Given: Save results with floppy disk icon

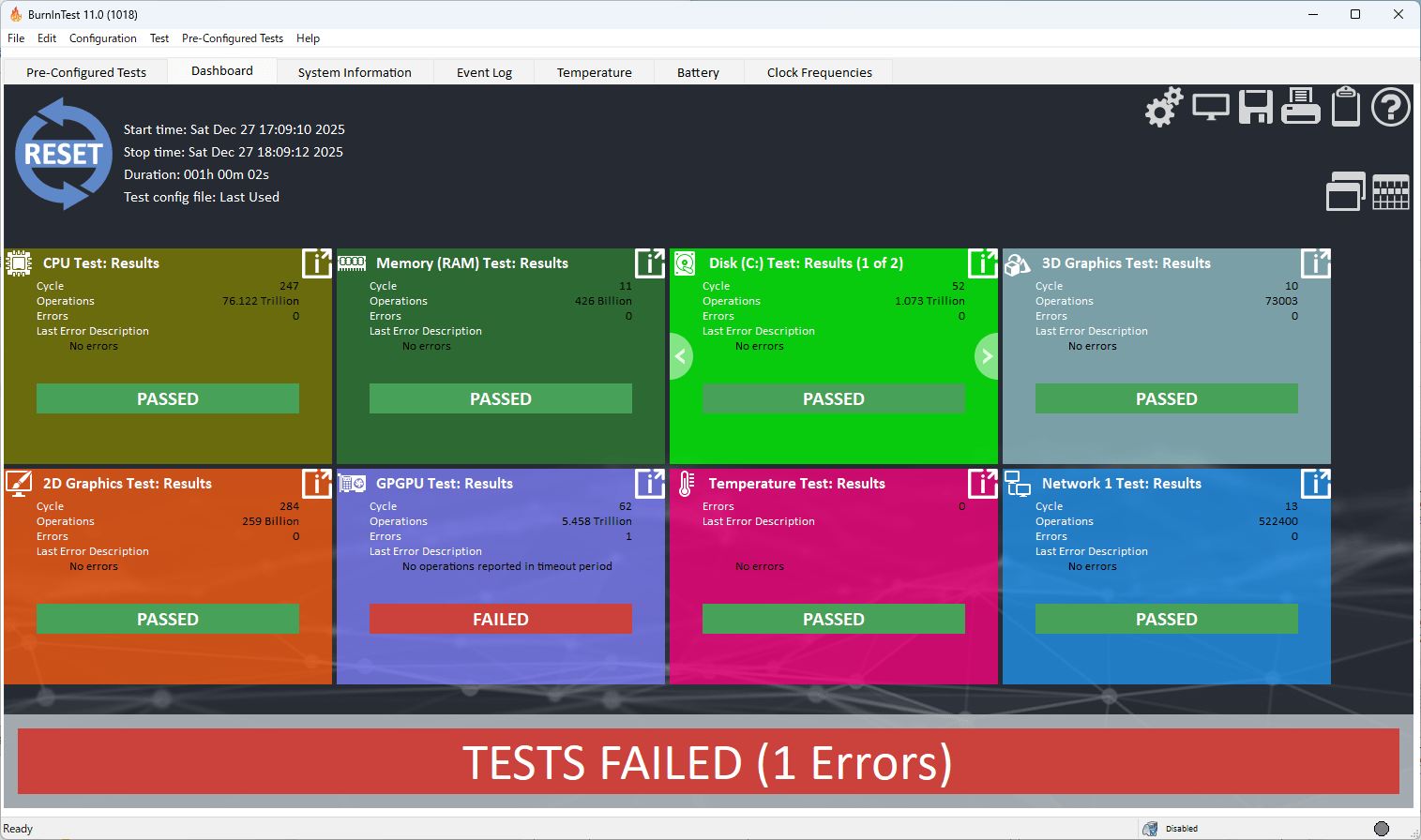Looking at the screenshot, I should click(1255, 108).
